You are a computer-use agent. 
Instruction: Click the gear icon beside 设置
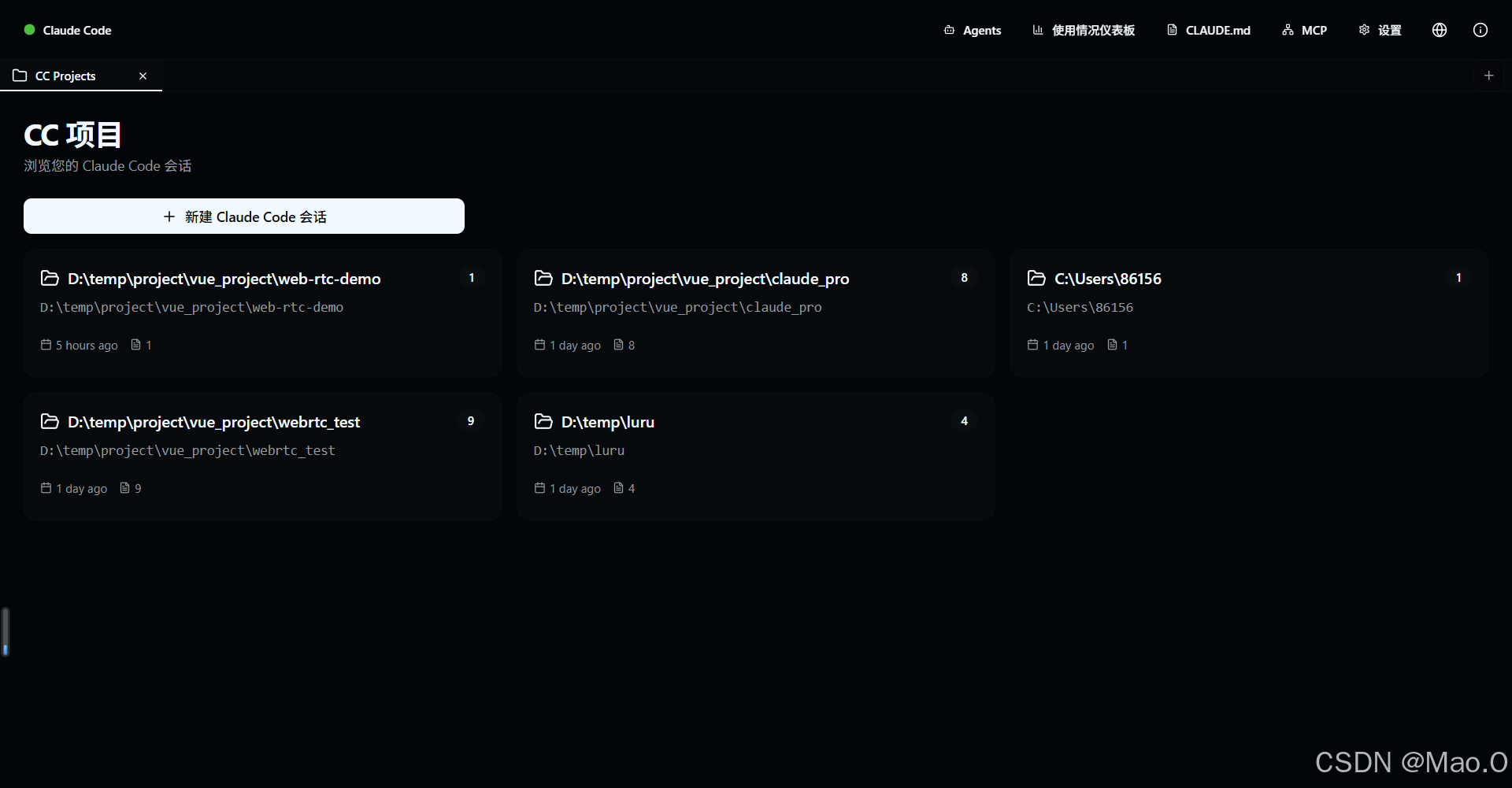1364,30
